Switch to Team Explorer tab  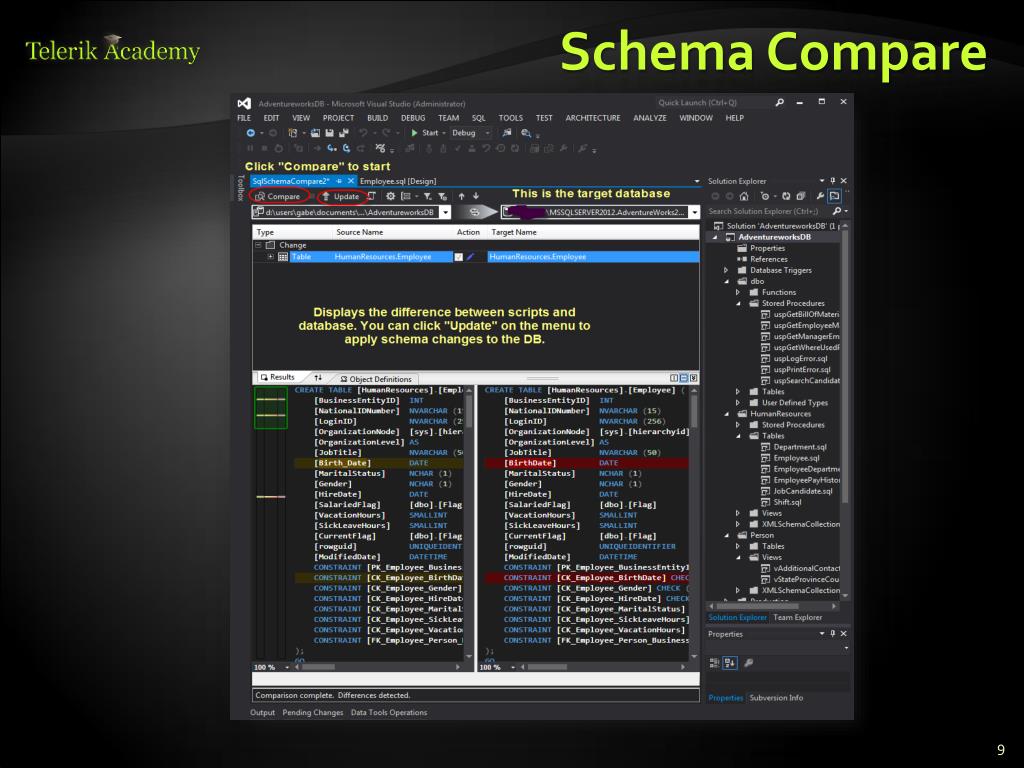[x=797, y=617]
